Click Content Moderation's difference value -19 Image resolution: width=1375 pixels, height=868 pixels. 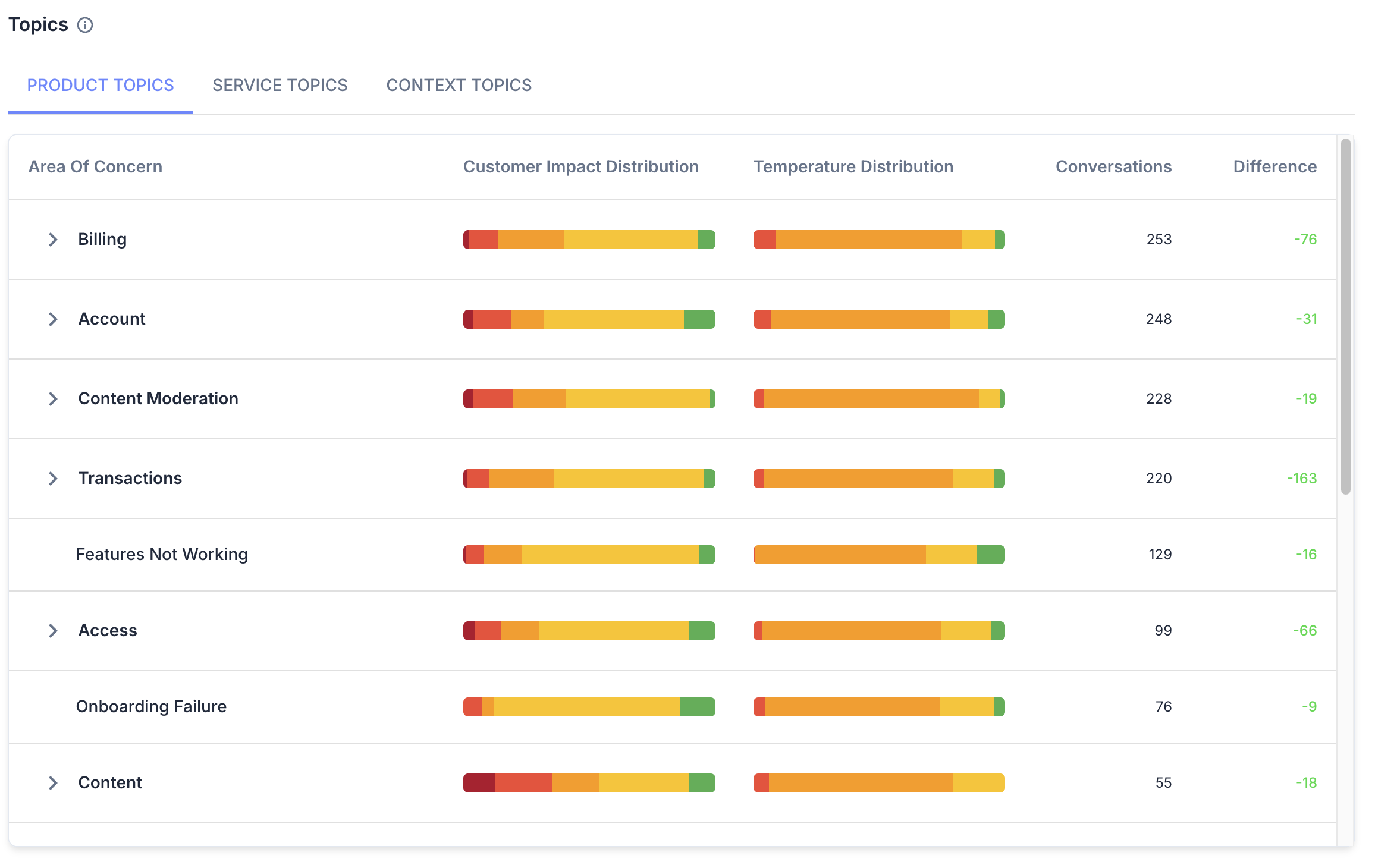tap(1307, 399)
